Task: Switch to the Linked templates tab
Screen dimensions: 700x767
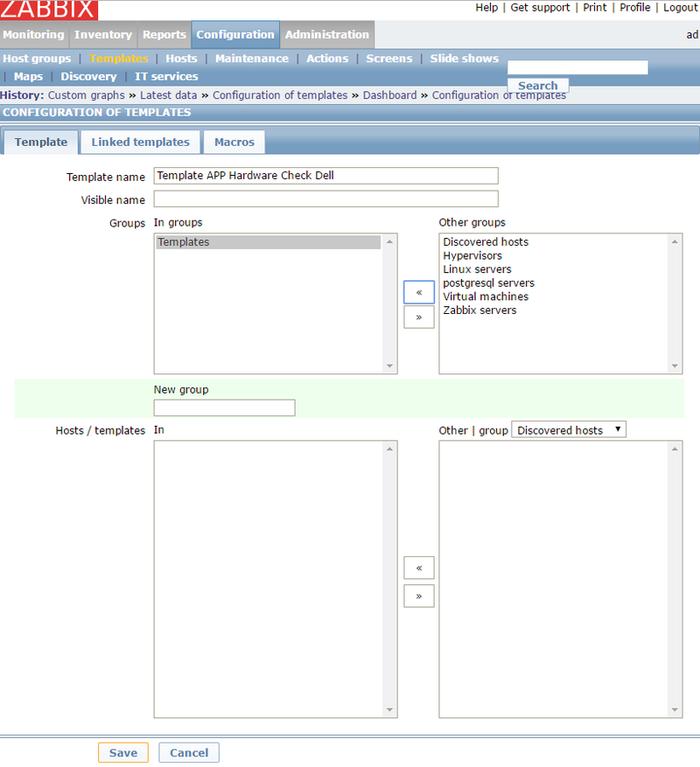Action: coord(140,142)
